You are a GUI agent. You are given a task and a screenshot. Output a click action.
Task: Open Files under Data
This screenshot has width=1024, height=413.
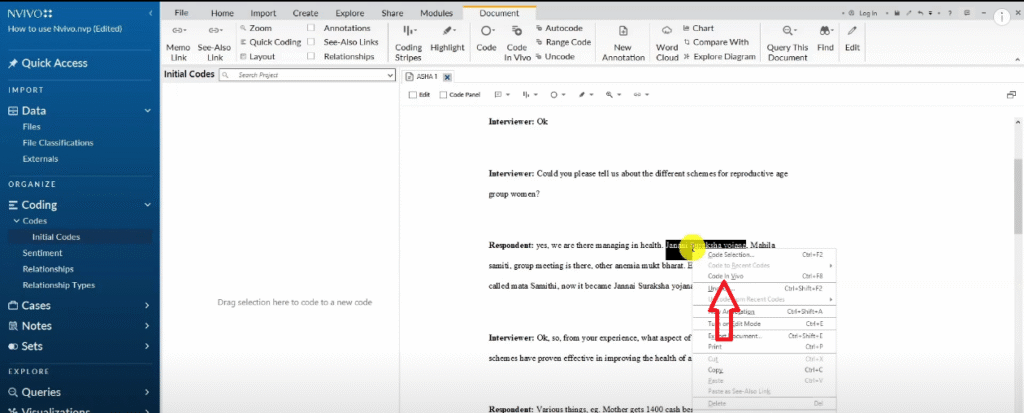(x=31, y=127)
